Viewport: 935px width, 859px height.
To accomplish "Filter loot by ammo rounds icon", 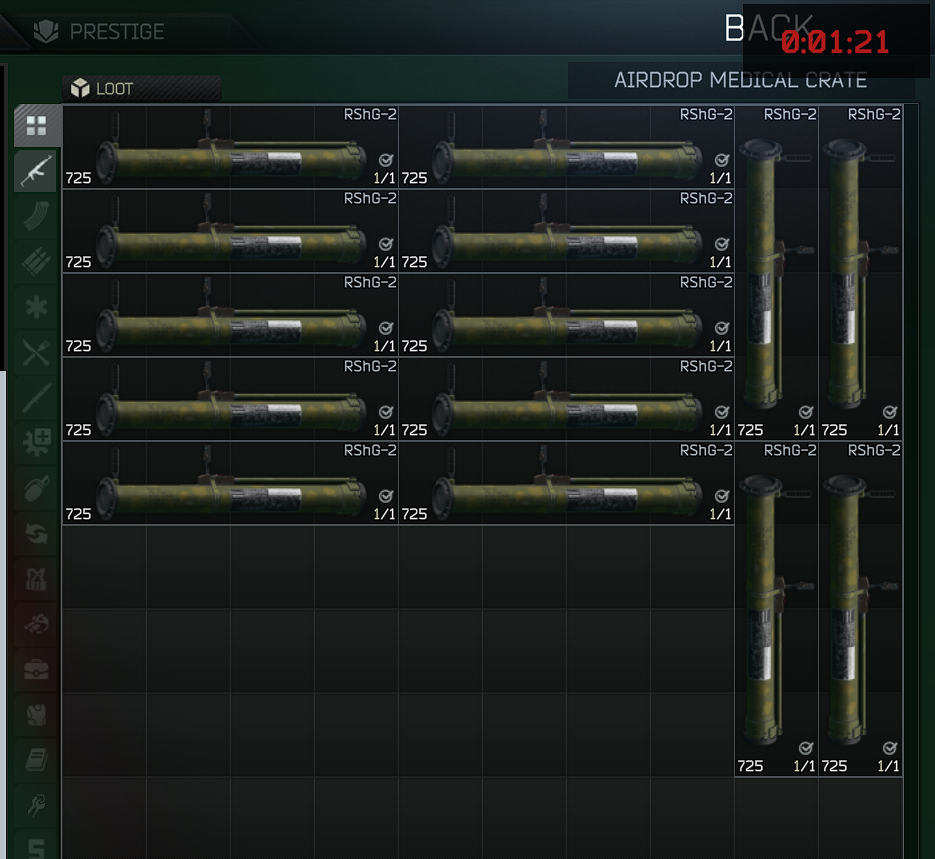I will [x=36, y=261].
